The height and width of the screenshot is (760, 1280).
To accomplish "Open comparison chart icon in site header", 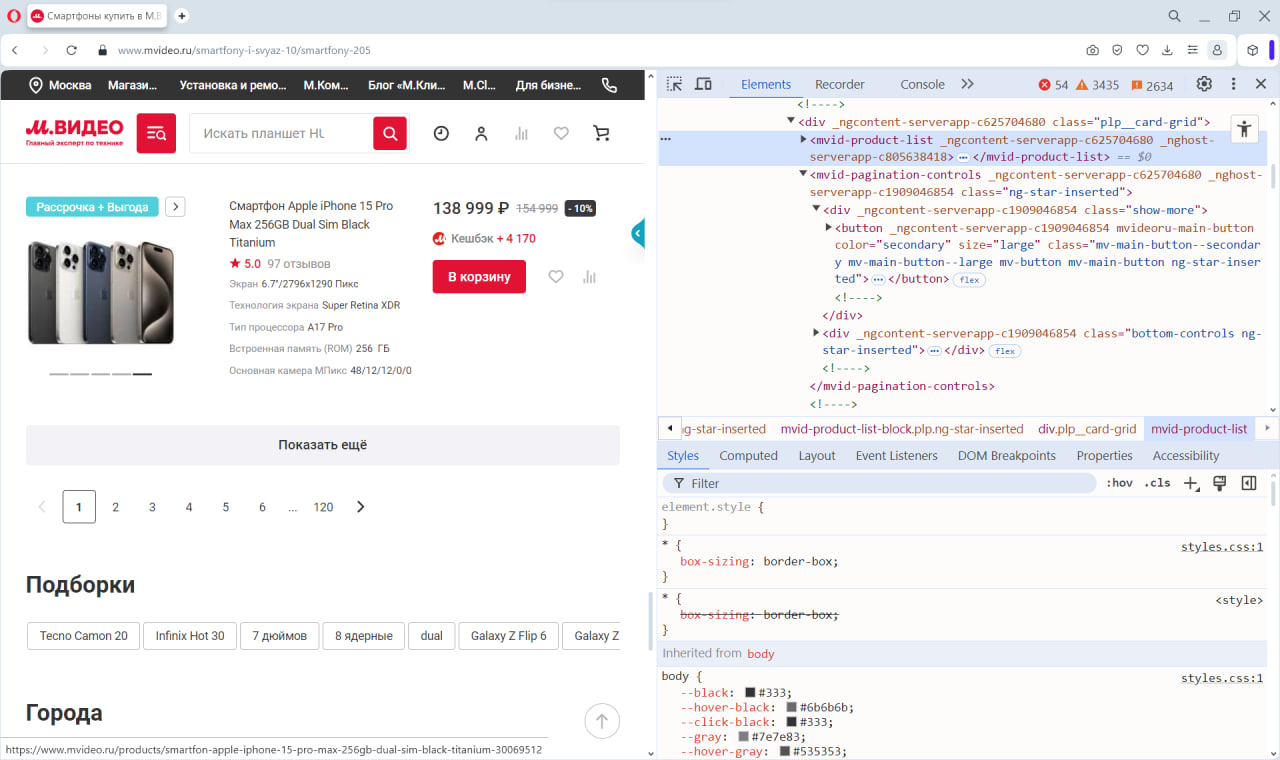I will [x=521, y=133].
